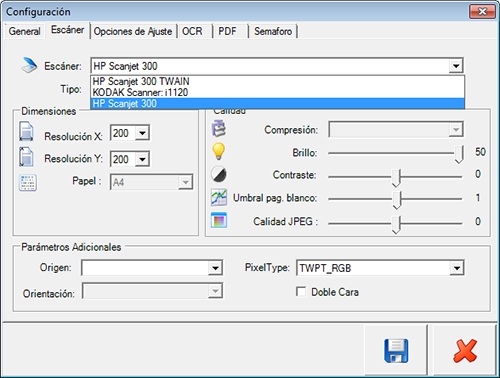Open the Papel A4 dropdown
Screen dimensions: 500x378
coord(185,182)
